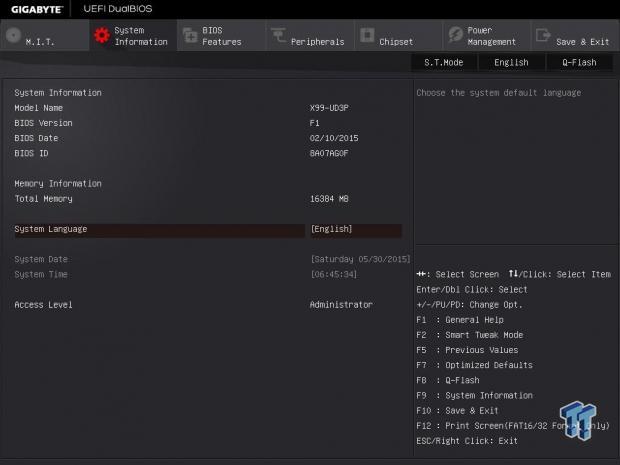Click the BIOS Features chip icon
Image resolution: width=620 pixels, height=465 pixels.
[190, 36]
